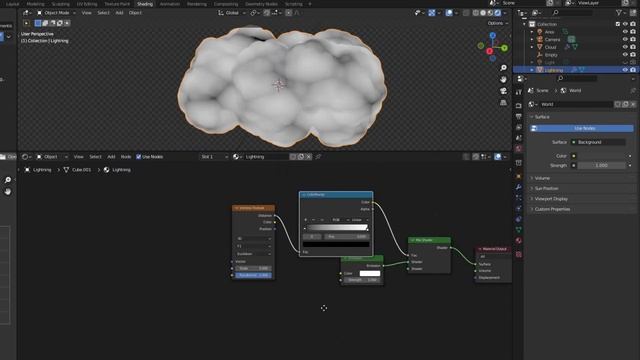Click the unlink X beside Lightning material
Image resolution: width=640 pixels, height=360 pixels.
(x=309, y=157)
